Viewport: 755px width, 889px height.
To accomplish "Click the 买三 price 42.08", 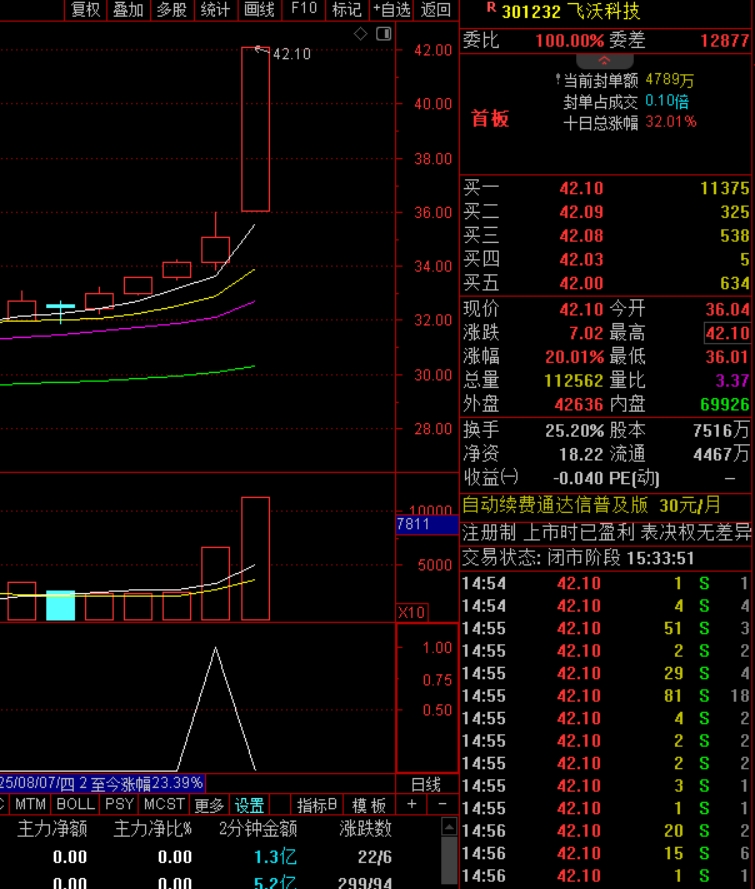I will [x=581, y=236].
